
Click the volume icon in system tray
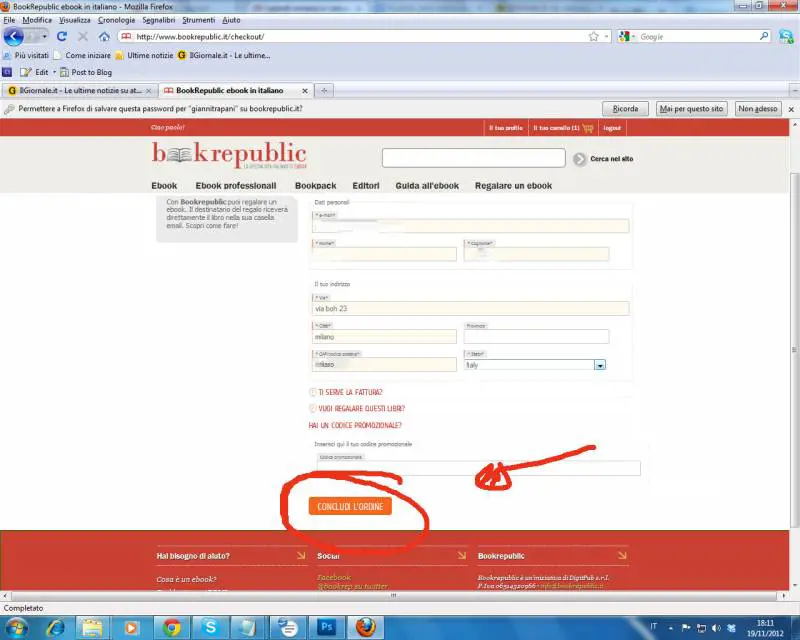pos(716,628)
